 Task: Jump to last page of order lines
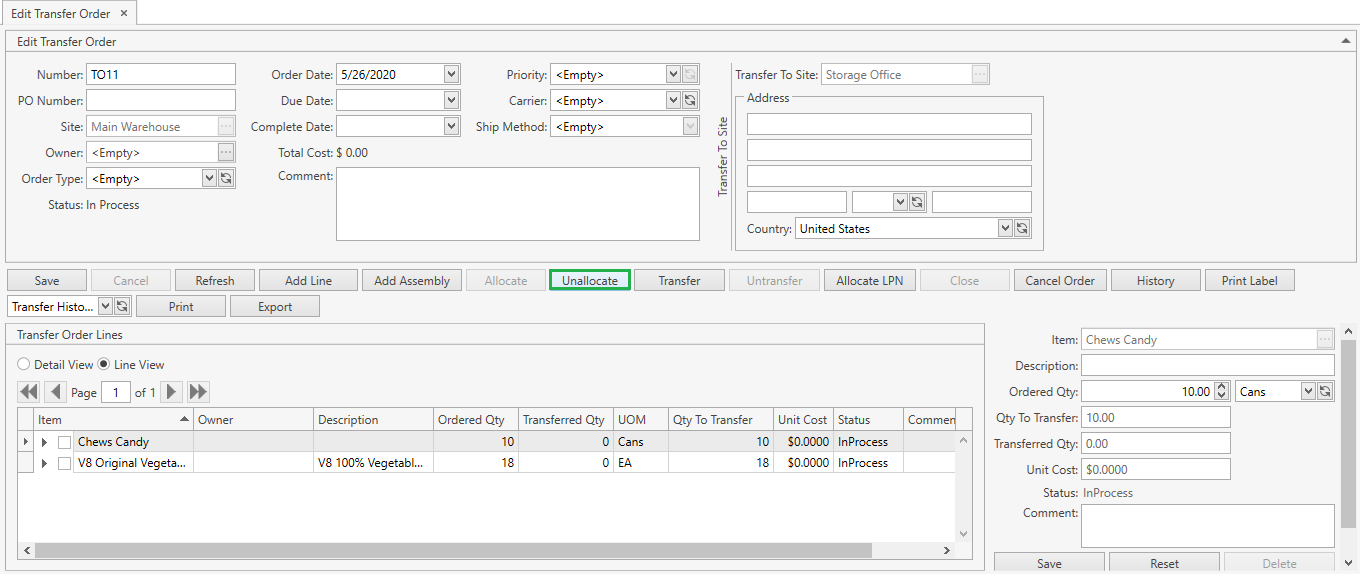click(198, 392)
